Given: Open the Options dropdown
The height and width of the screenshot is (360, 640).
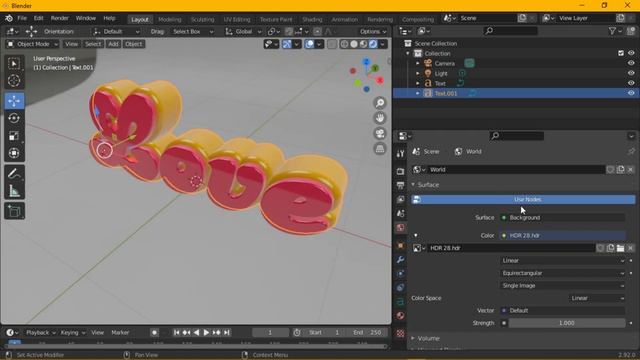Looking at the screenshot, I should [373, 31].
